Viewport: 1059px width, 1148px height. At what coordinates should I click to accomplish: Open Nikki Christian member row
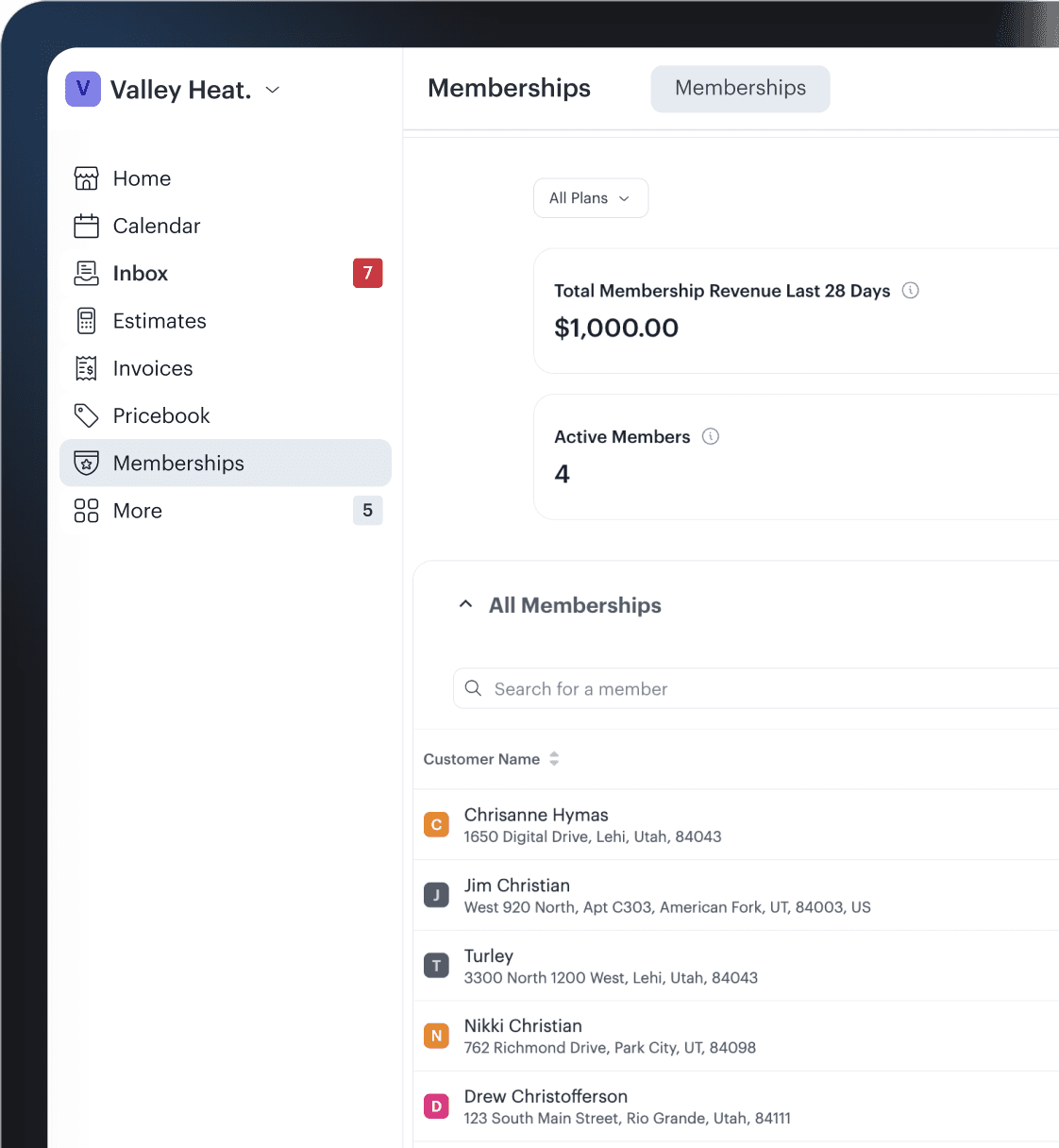click(736, 1036)
